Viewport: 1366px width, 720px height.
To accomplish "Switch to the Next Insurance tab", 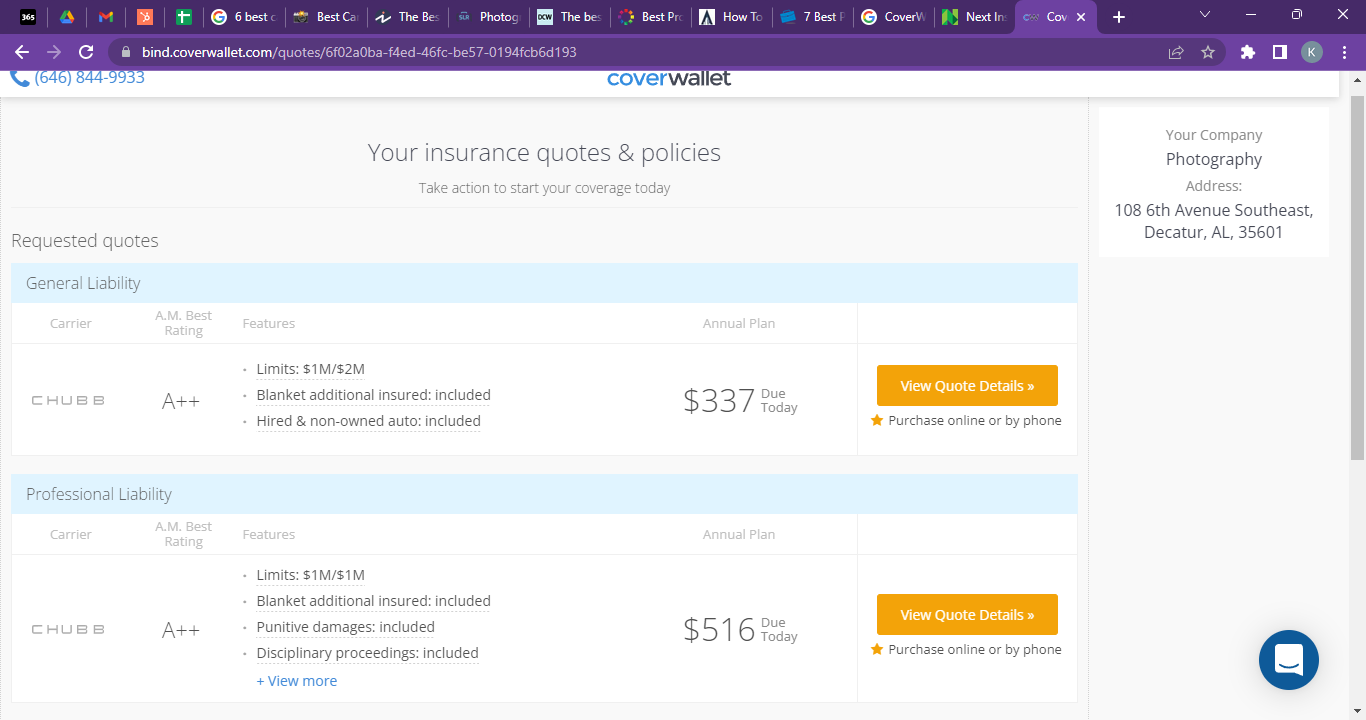I will pyautogui.click(x=975, y=17).
